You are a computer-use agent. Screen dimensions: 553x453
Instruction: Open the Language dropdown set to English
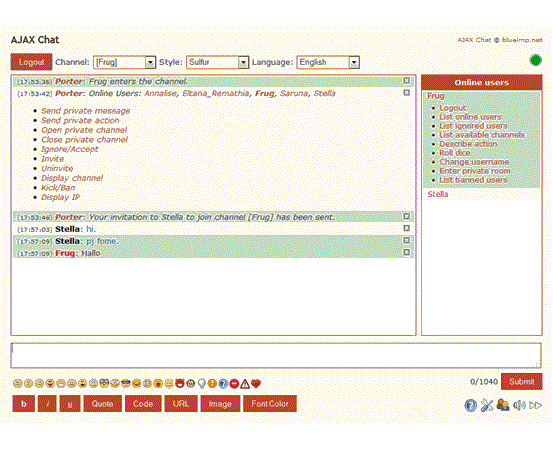pyautogui.click(x=328, y=62)
